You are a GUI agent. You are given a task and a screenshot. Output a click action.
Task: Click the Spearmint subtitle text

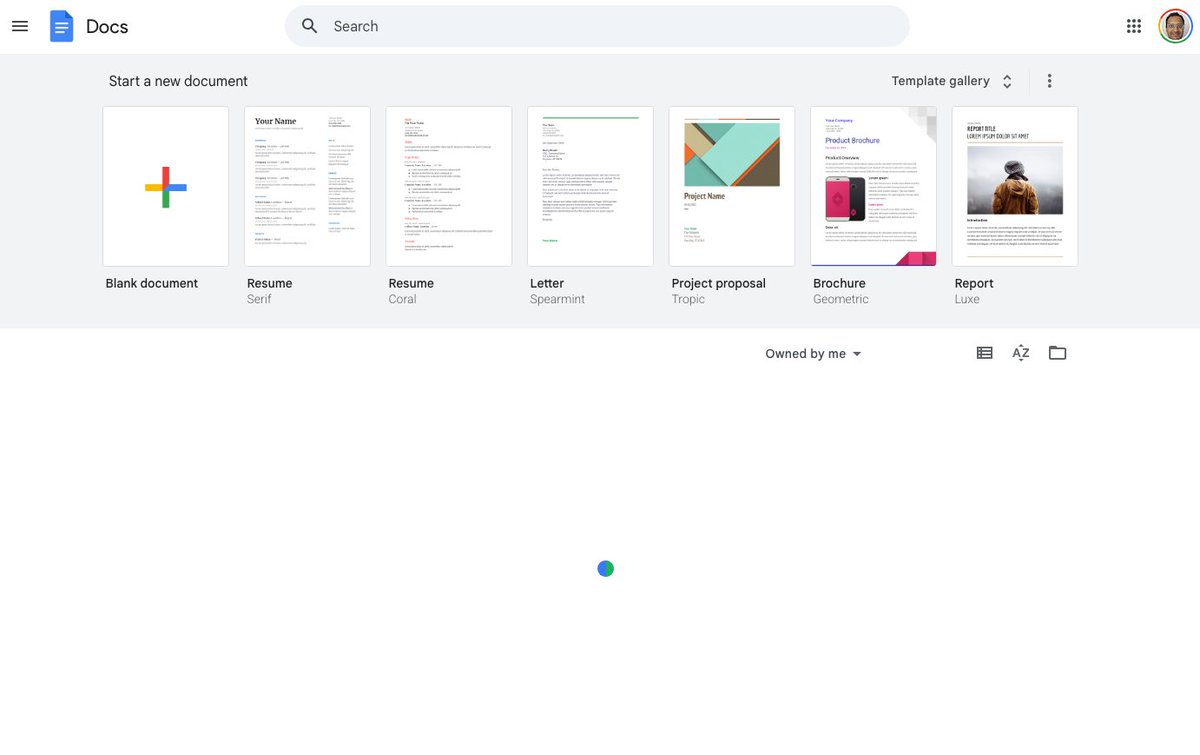pyautogui.click(x=557, y=299)
